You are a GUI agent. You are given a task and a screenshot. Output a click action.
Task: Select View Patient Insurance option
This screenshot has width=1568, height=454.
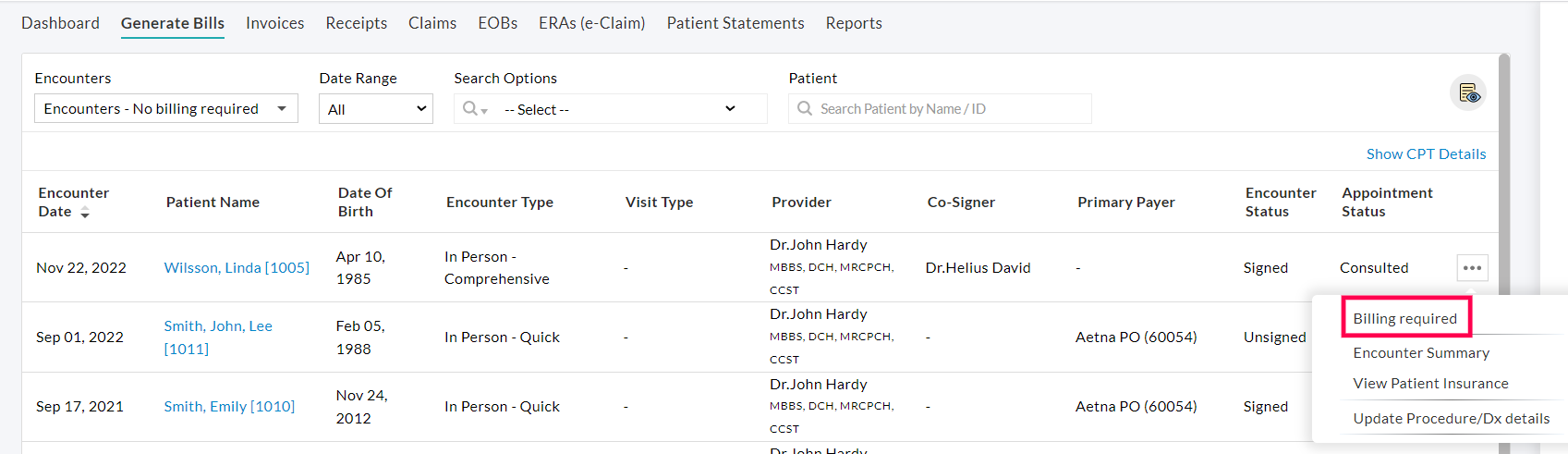(x=1430, y=384)
